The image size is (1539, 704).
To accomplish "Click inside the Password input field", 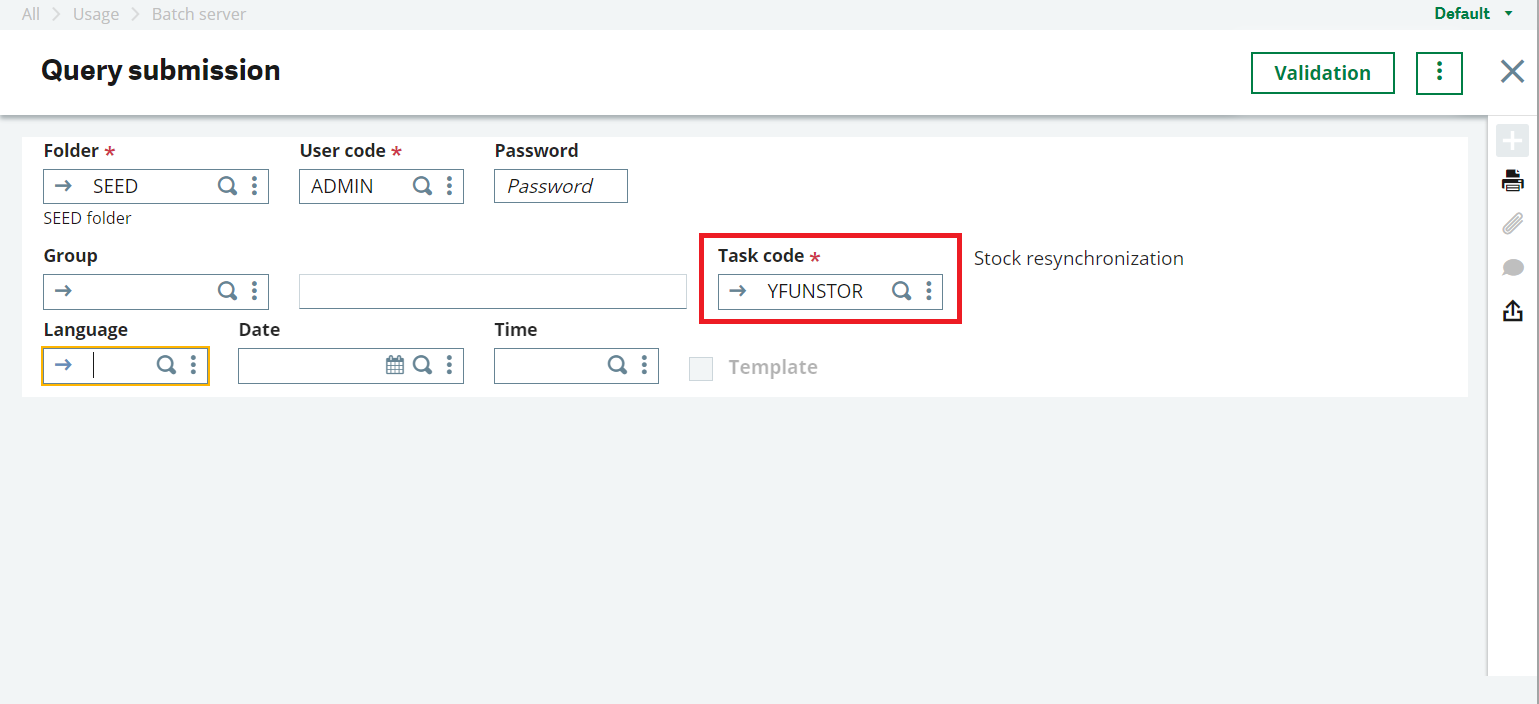I will (x=560, y=186).
